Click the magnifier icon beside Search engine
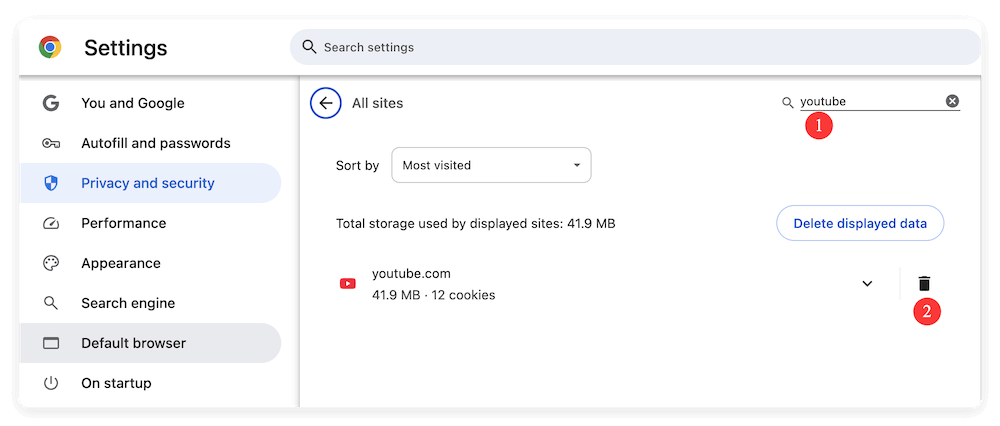The width and height of the screenshot is (1000, 426). coord(50,303)
